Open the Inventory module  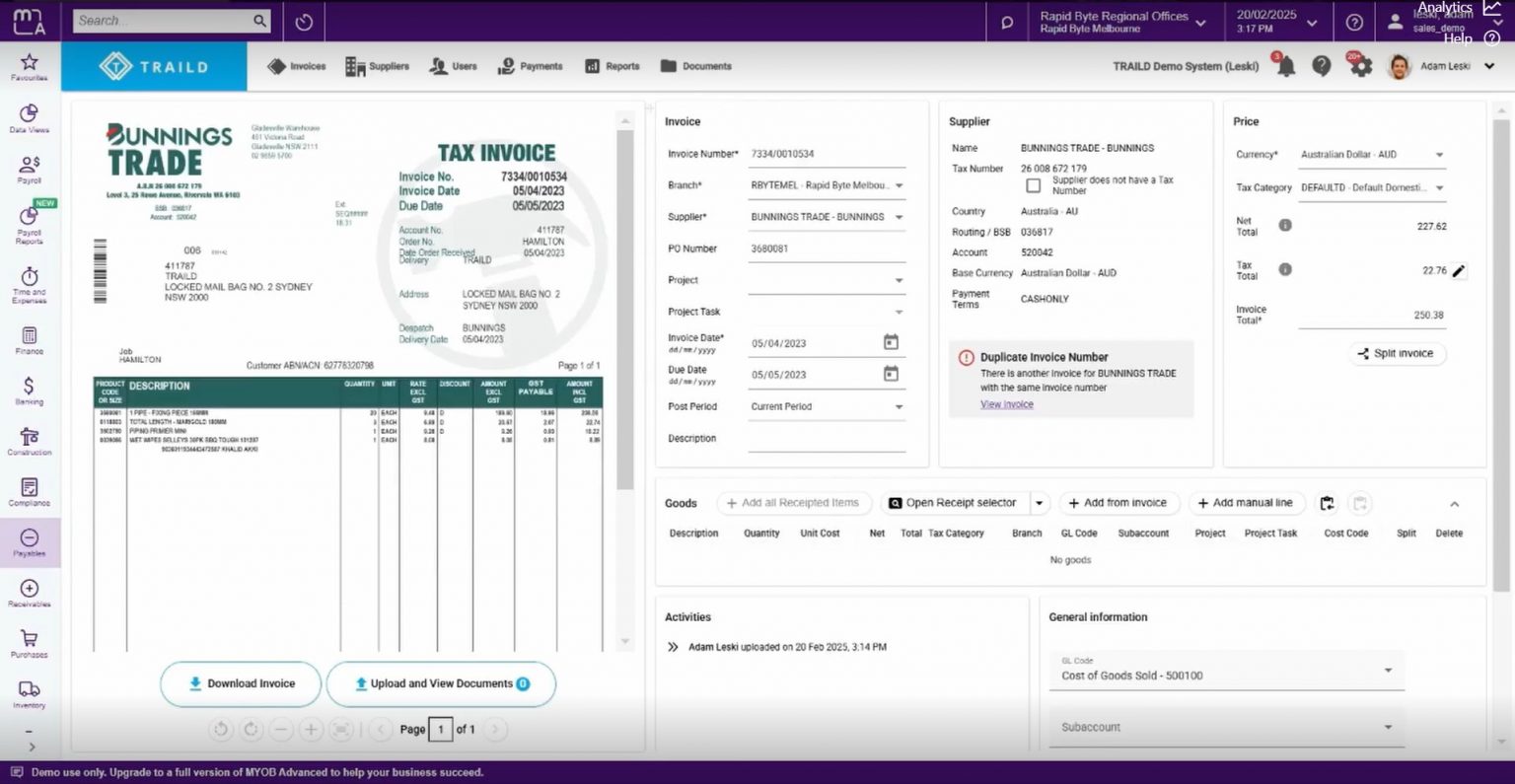coord(30,694)
